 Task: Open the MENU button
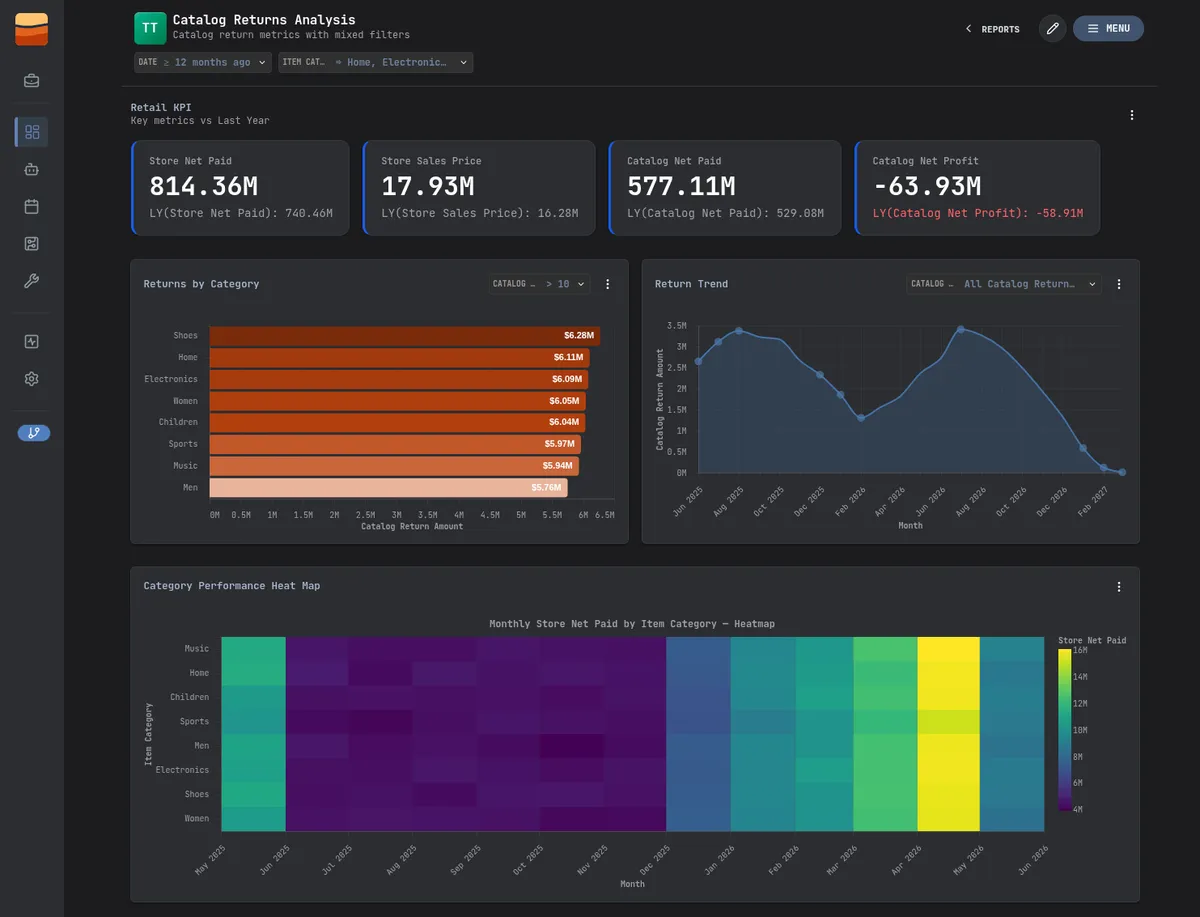(1108, 28)
